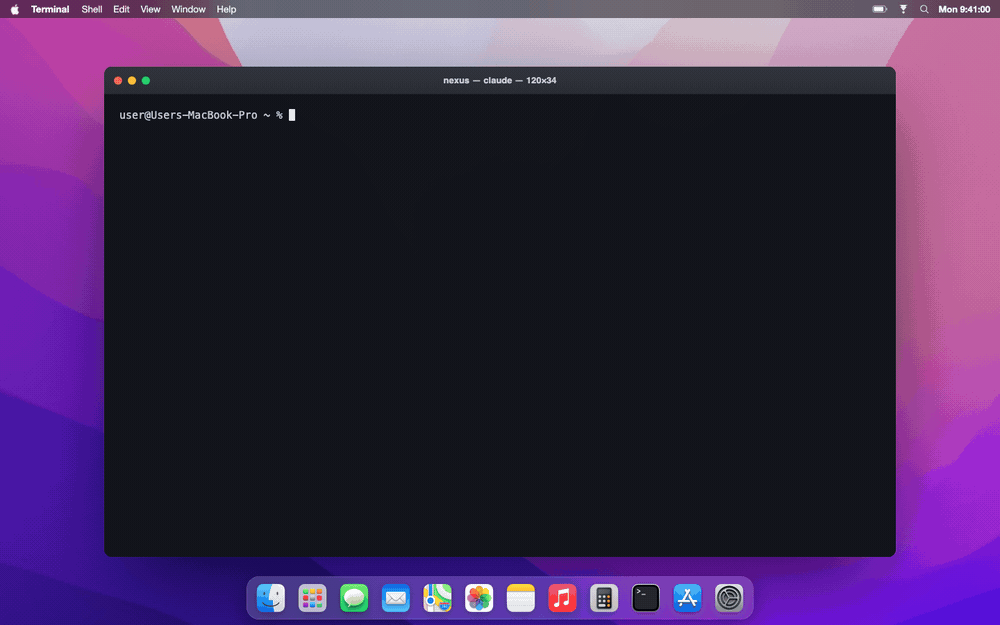Open Music from the Dock
This screenshot has width=1000, height=625.
click(x=562, y=598)
